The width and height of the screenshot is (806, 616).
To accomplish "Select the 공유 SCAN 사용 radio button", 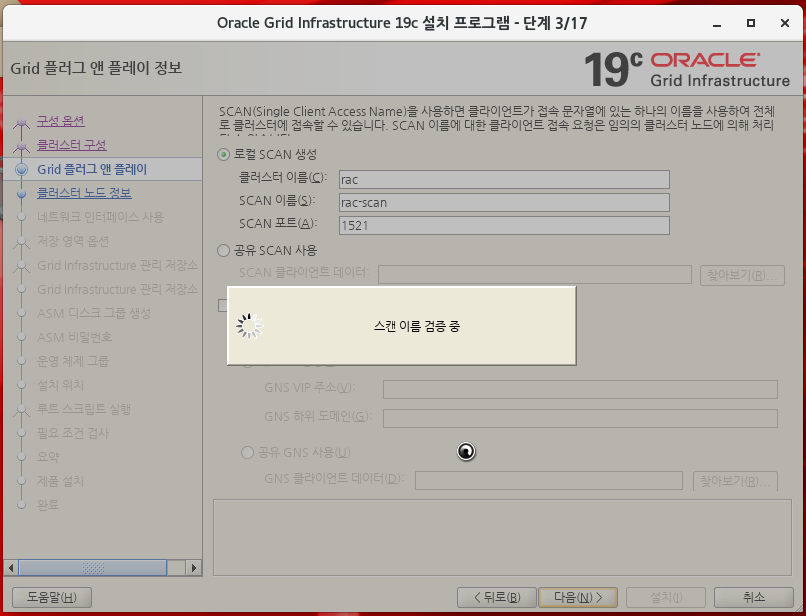I will point(223,250).
